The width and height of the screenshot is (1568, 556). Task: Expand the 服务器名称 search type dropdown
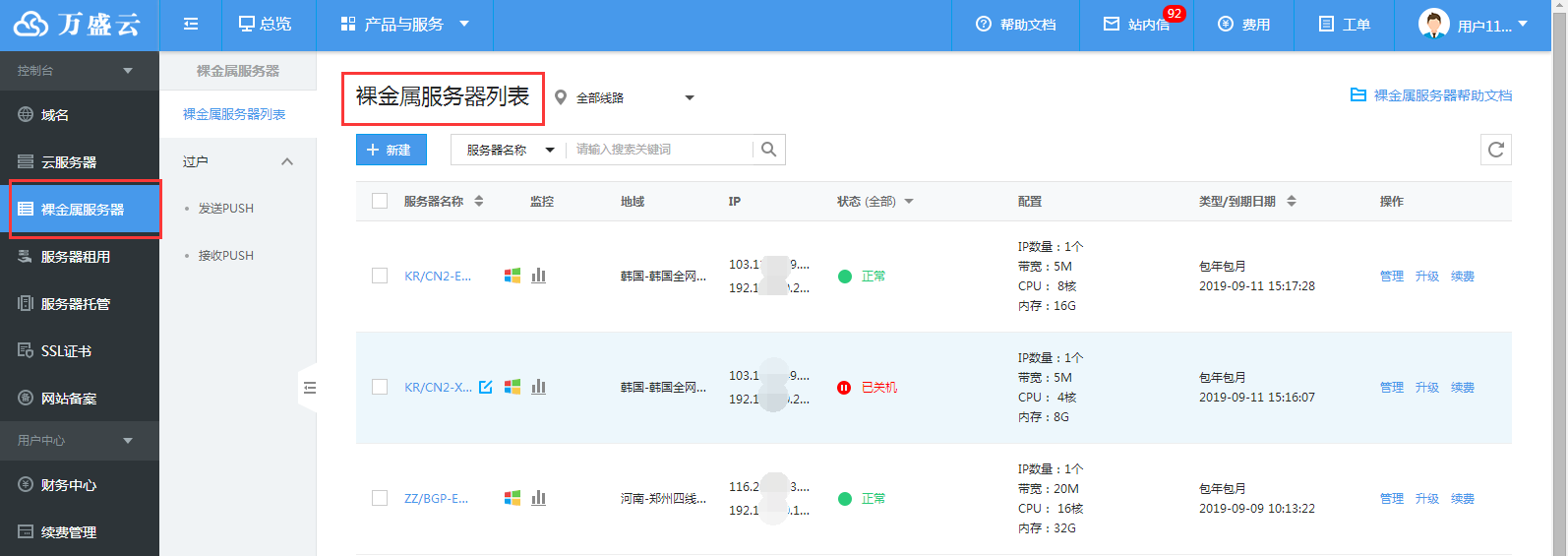pyautogui.click(x=509, y=150)
